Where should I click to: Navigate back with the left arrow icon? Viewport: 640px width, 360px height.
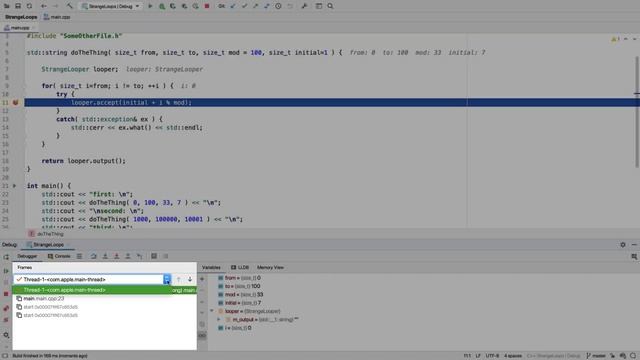[x=44, y=6]
